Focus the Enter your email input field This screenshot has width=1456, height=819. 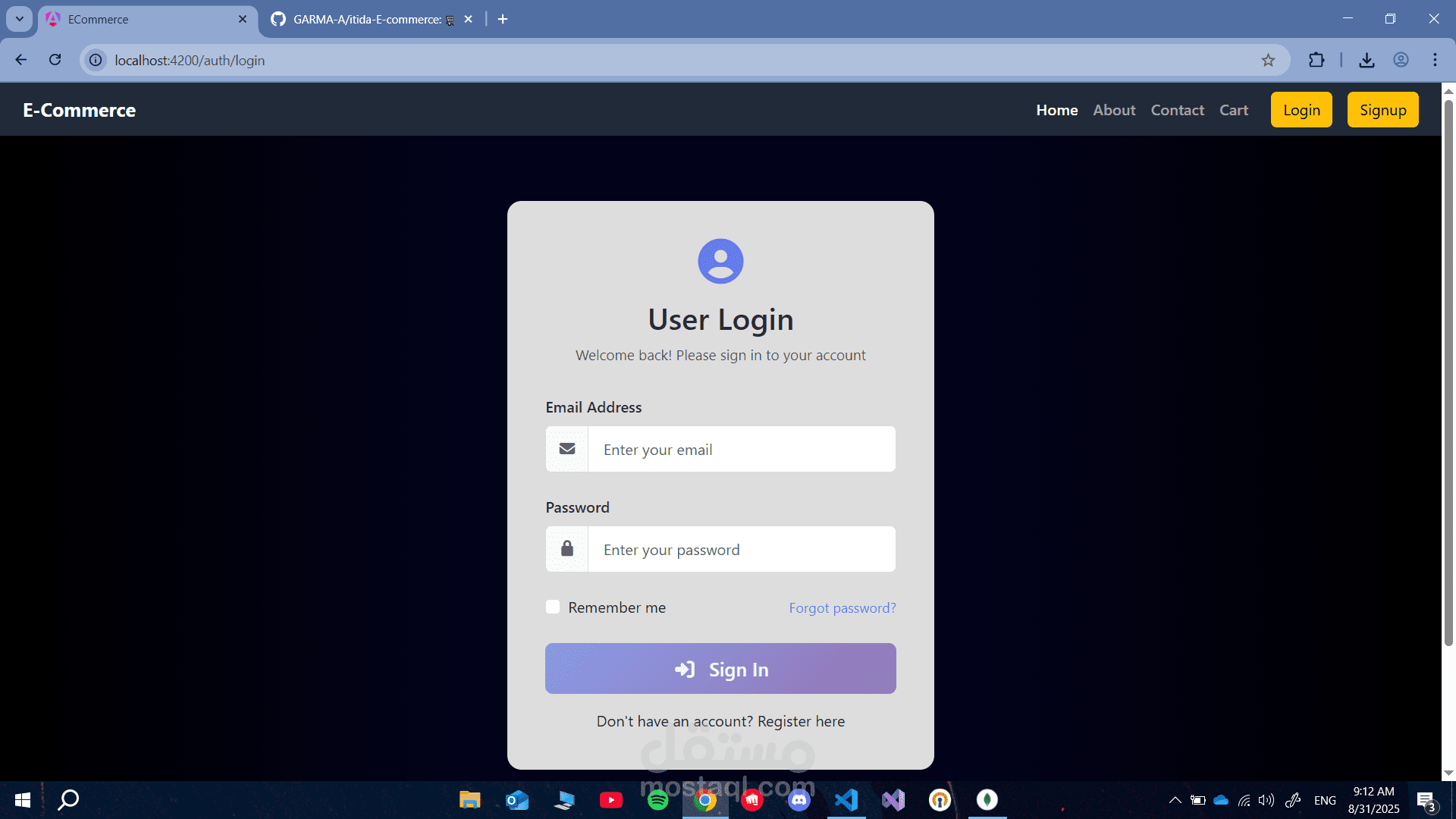coord(741,449)
